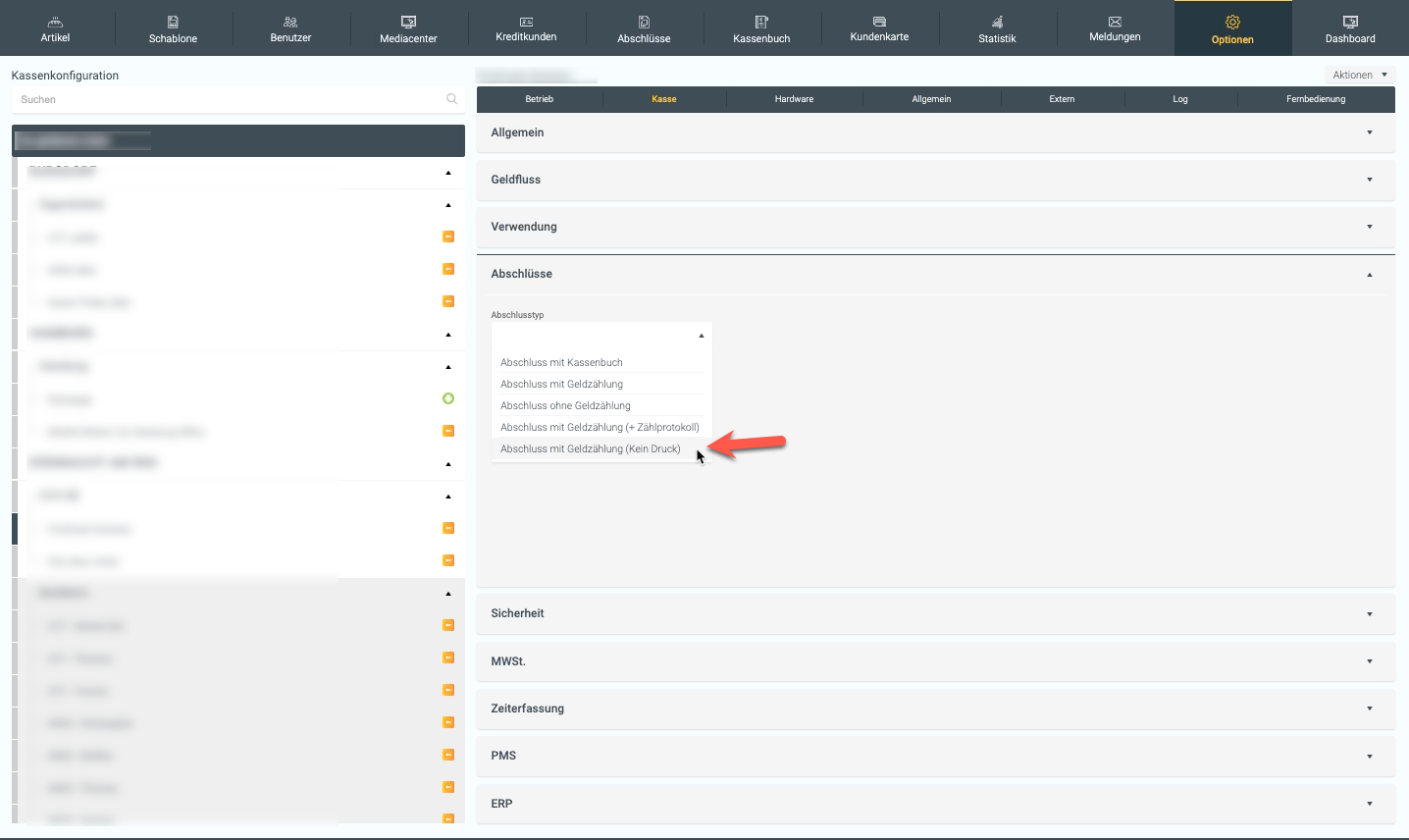Viewport: 1409px width, 840px height.
Task: Select Abschluss mit Geldzählung (Kein Druck)
Action: (591, 449)
